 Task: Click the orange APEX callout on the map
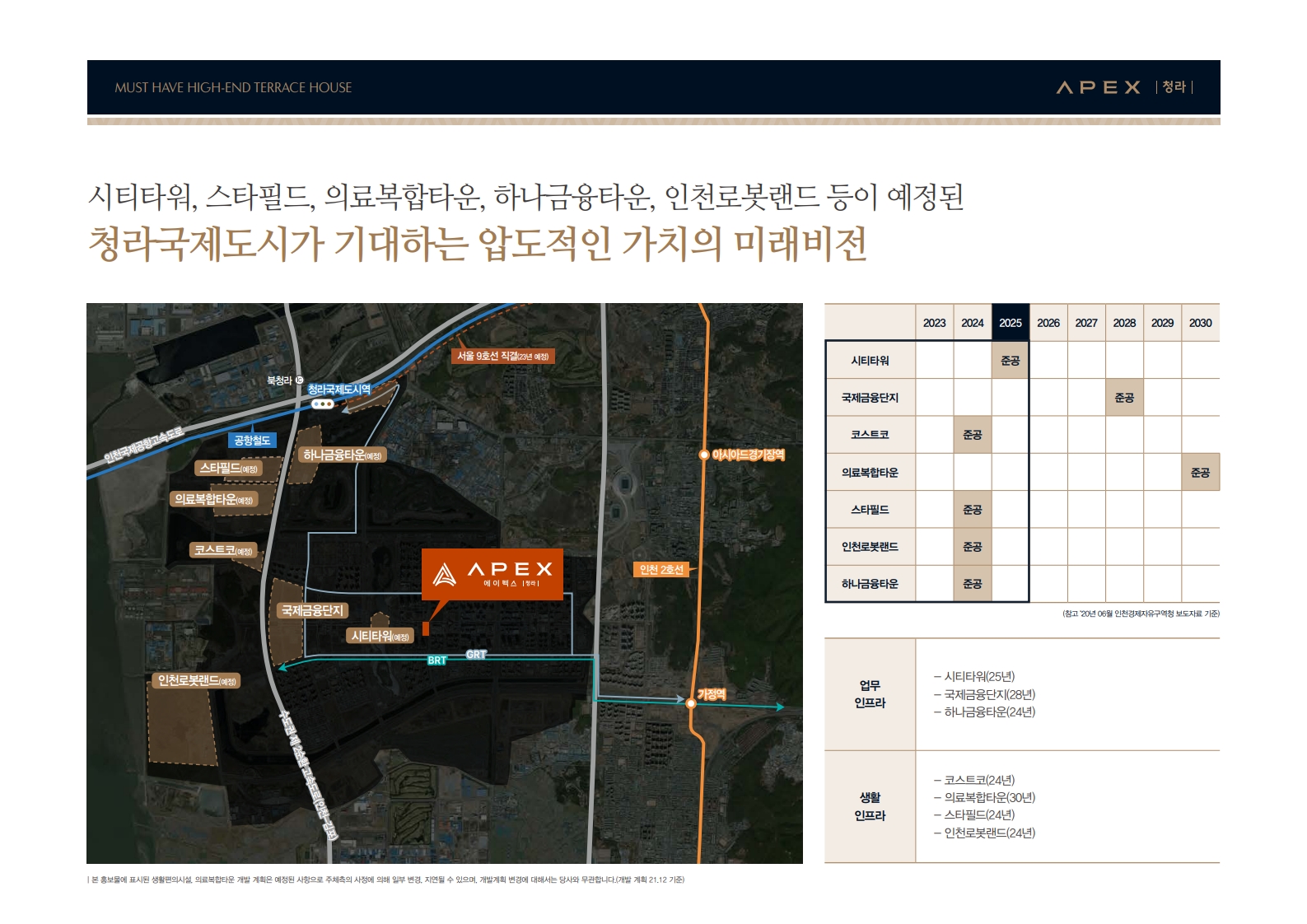(492, 573)
